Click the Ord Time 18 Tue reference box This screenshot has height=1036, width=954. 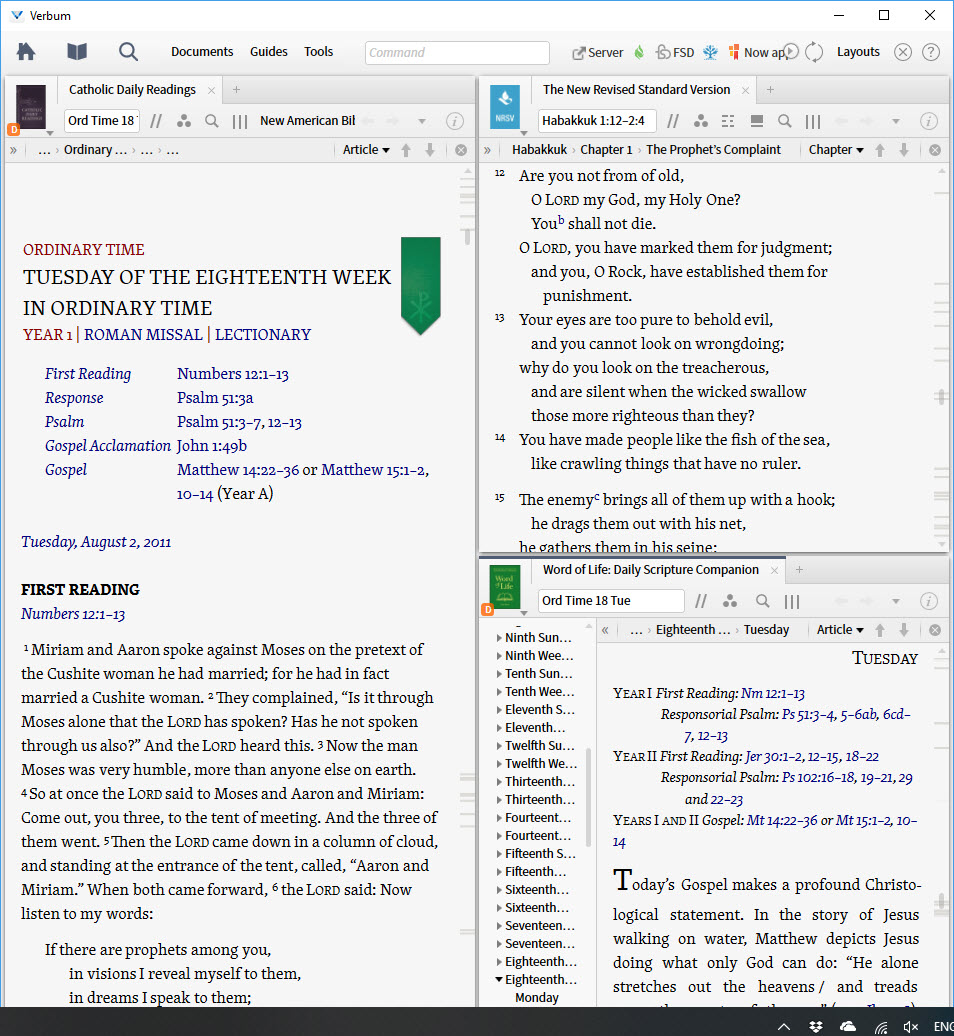(611, 601)
